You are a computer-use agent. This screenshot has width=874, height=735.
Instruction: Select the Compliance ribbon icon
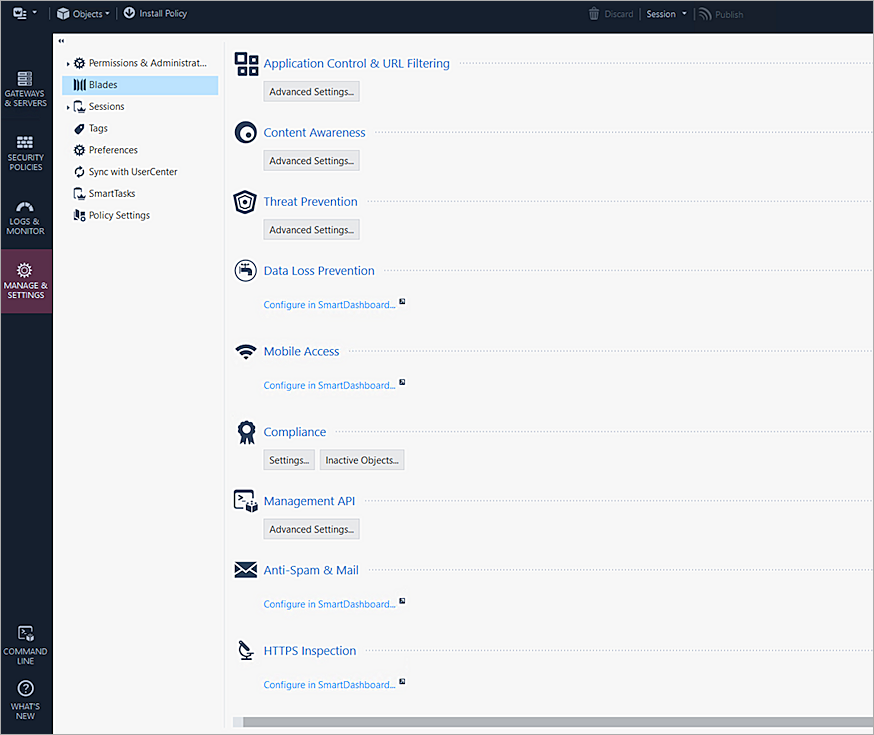pyautogui.click(x=245, y=431)
